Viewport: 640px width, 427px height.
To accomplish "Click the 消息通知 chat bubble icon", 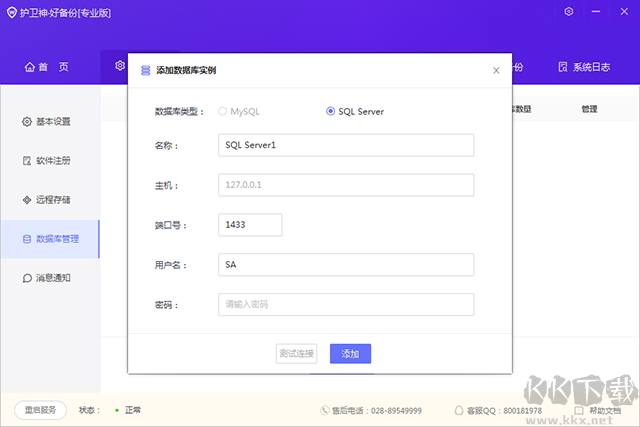I will point(27,278).
